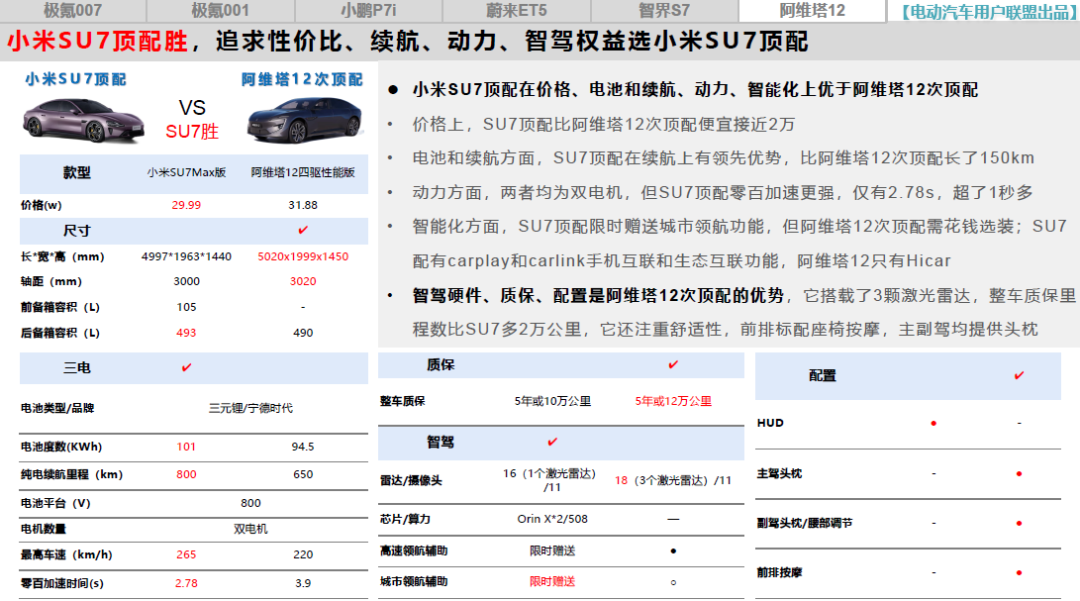Click the acceleration value 3.9
This screenshot has height=601, width=1080.
[x=303, y=583]
